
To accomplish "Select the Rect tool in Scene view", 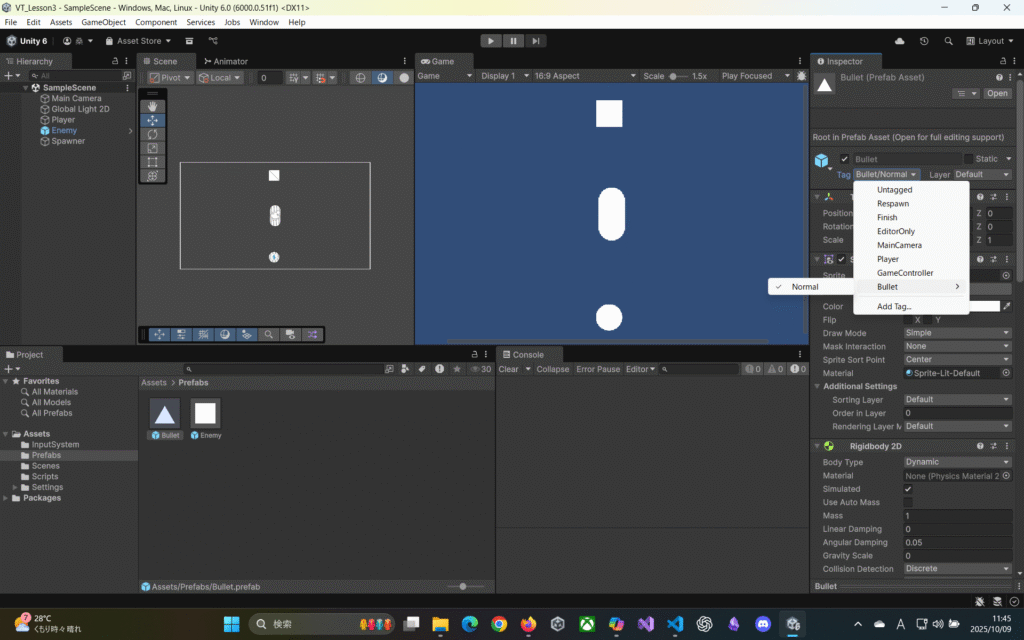I will pos(152,162).
